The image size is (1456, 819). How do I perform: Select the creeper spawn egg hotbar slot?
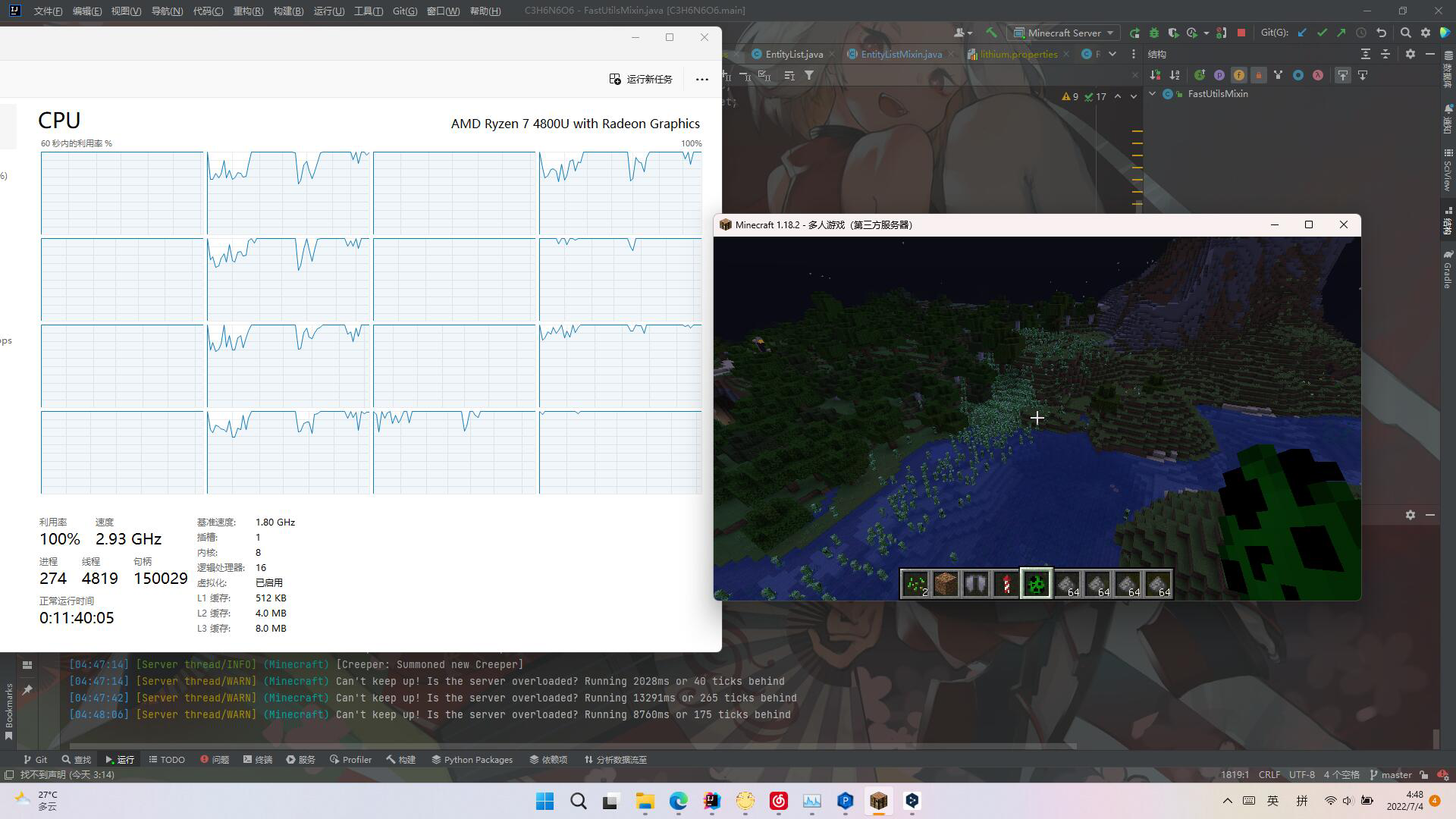pyautogui.click(x=1036, y=584)
